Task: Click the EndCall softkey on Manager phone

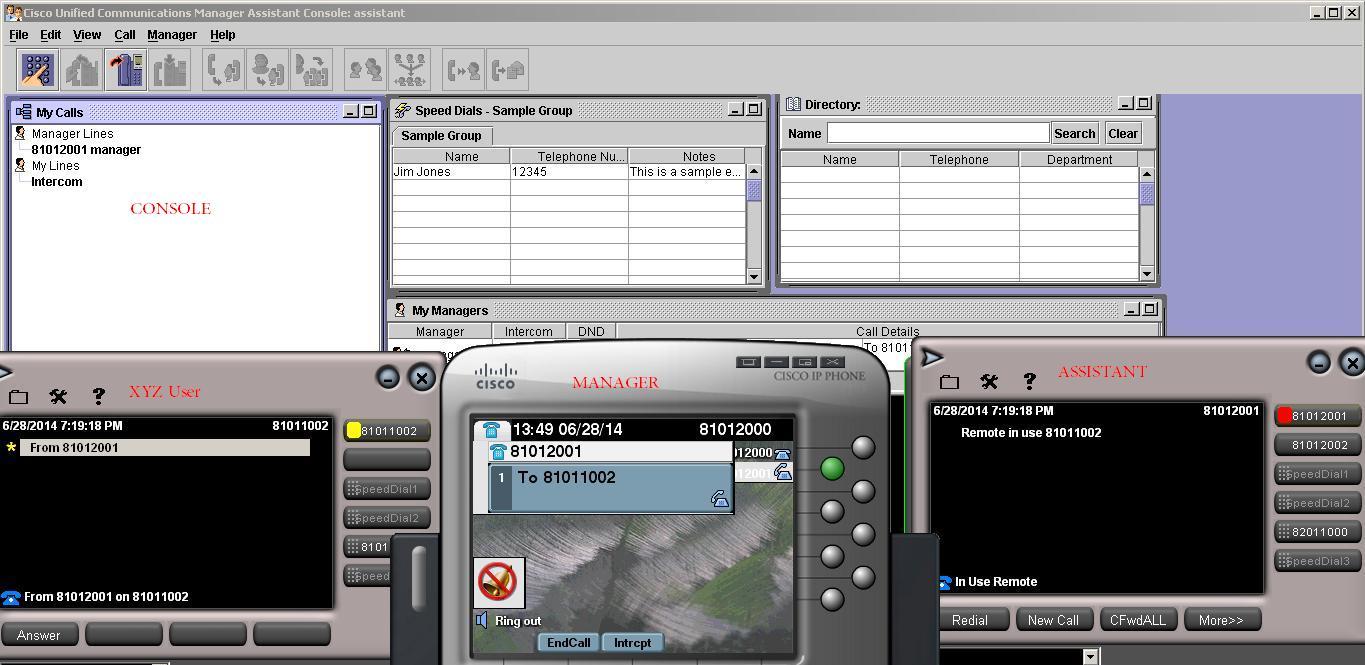Action: click(x=568, y=643)
